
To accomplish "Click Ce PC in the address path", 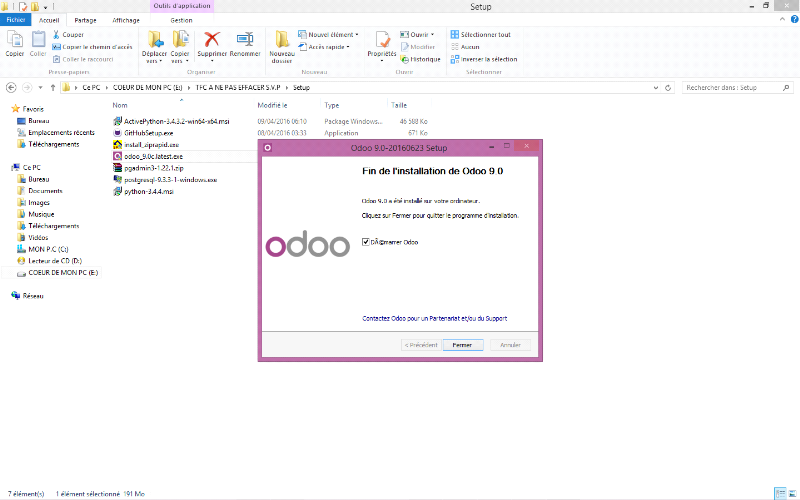I will (x=91, y=88).
